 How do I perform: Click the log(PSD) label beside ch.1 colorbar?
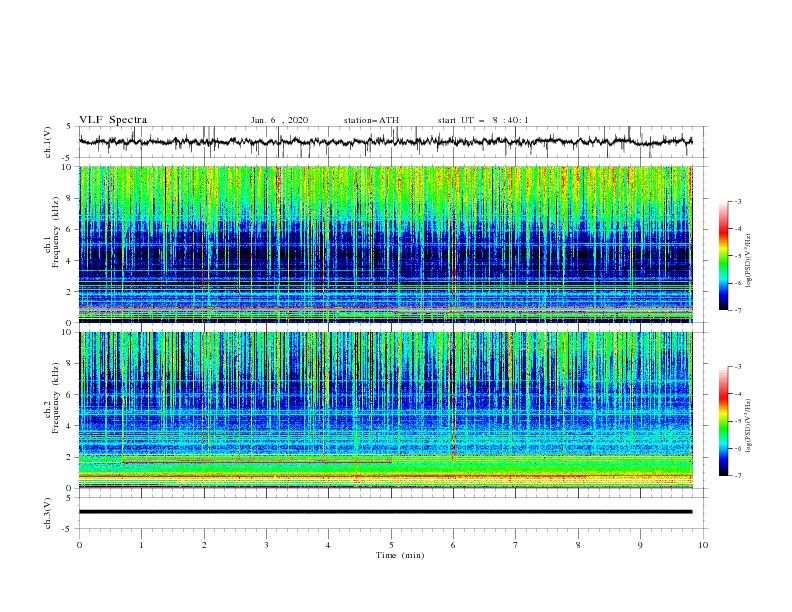pyautogui.click(x=748, y=261)
